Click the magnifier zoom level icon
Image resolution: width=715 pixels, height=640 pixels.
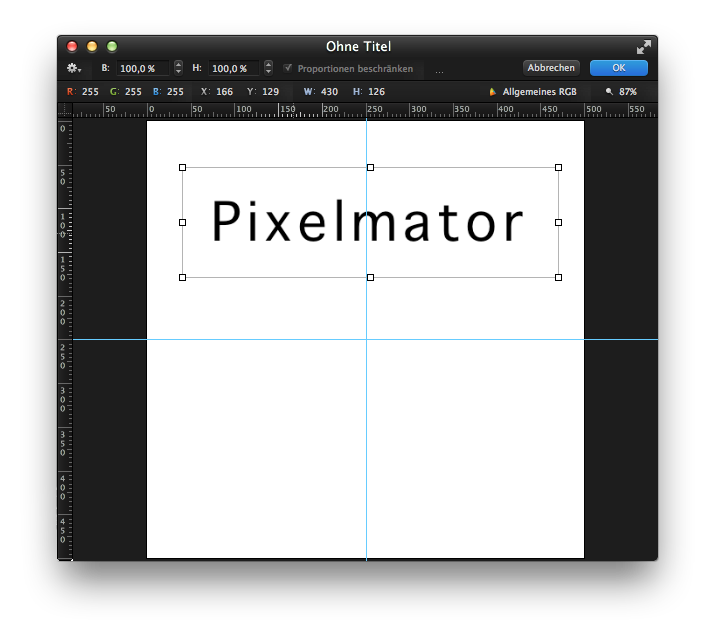(x=609, y=92)
